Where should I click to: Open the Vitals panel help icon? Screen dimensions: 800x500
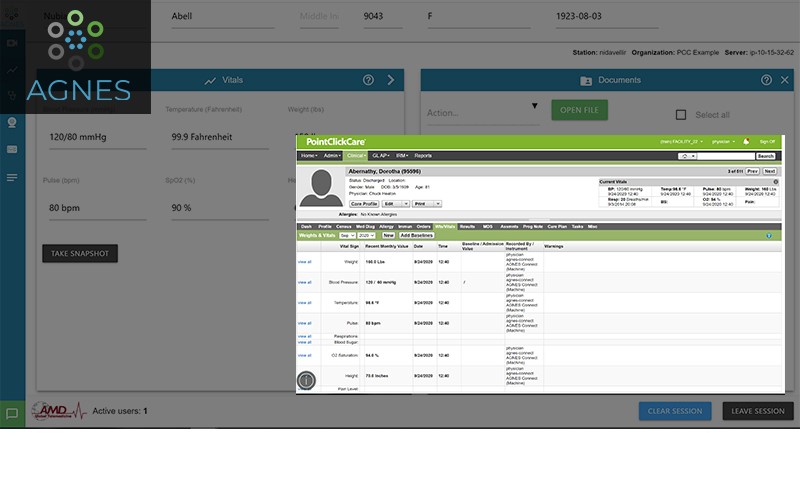(368, 80)
